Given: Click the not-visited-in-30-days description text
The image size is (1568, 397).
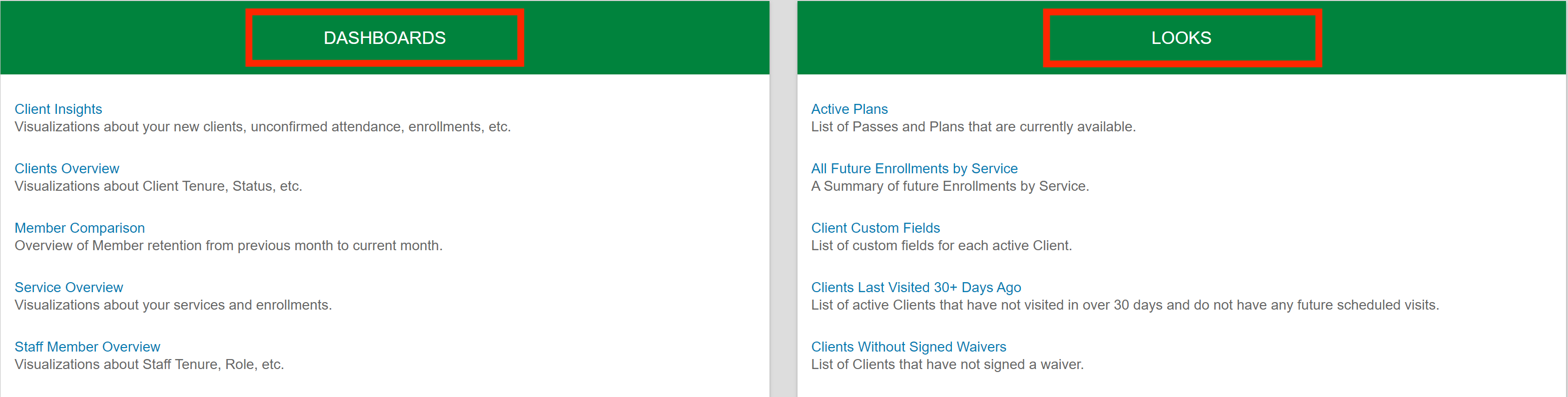Looking at the screenshot, I should click(1125, 305).
